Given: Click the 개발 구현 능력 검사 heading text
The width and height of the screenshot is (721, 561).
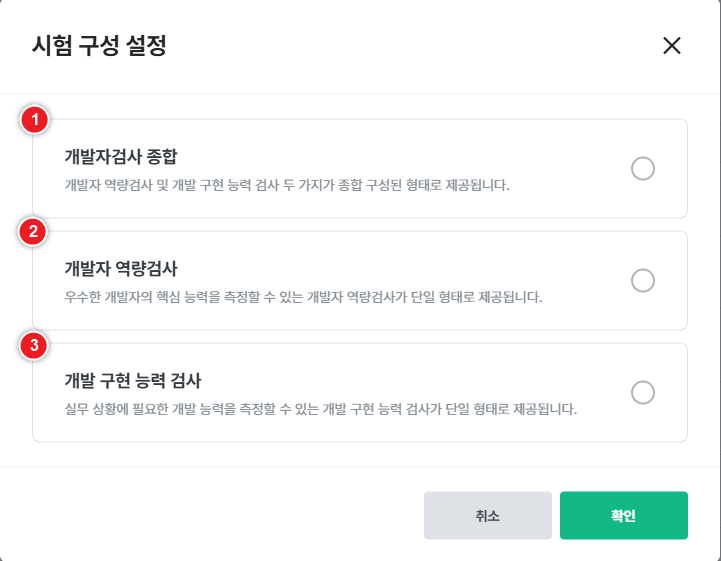Looking at the screenshot, I should tap(133, 380).
